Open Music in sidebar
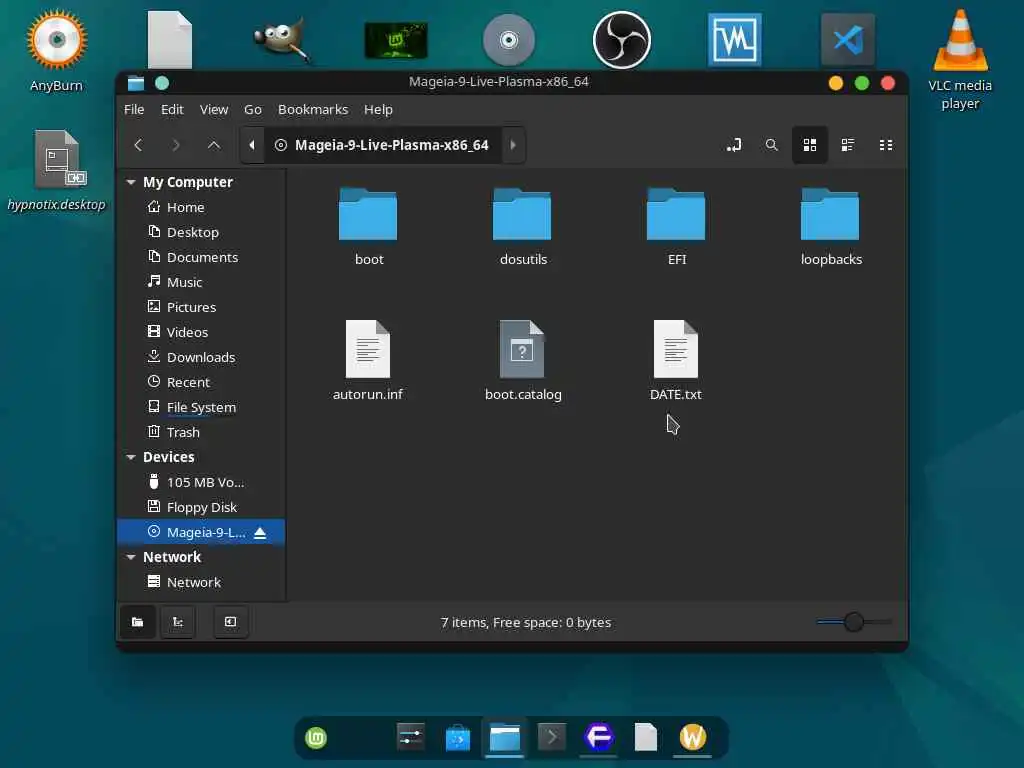The width and height of the screenshot is (1024, 768). [201, 282]
